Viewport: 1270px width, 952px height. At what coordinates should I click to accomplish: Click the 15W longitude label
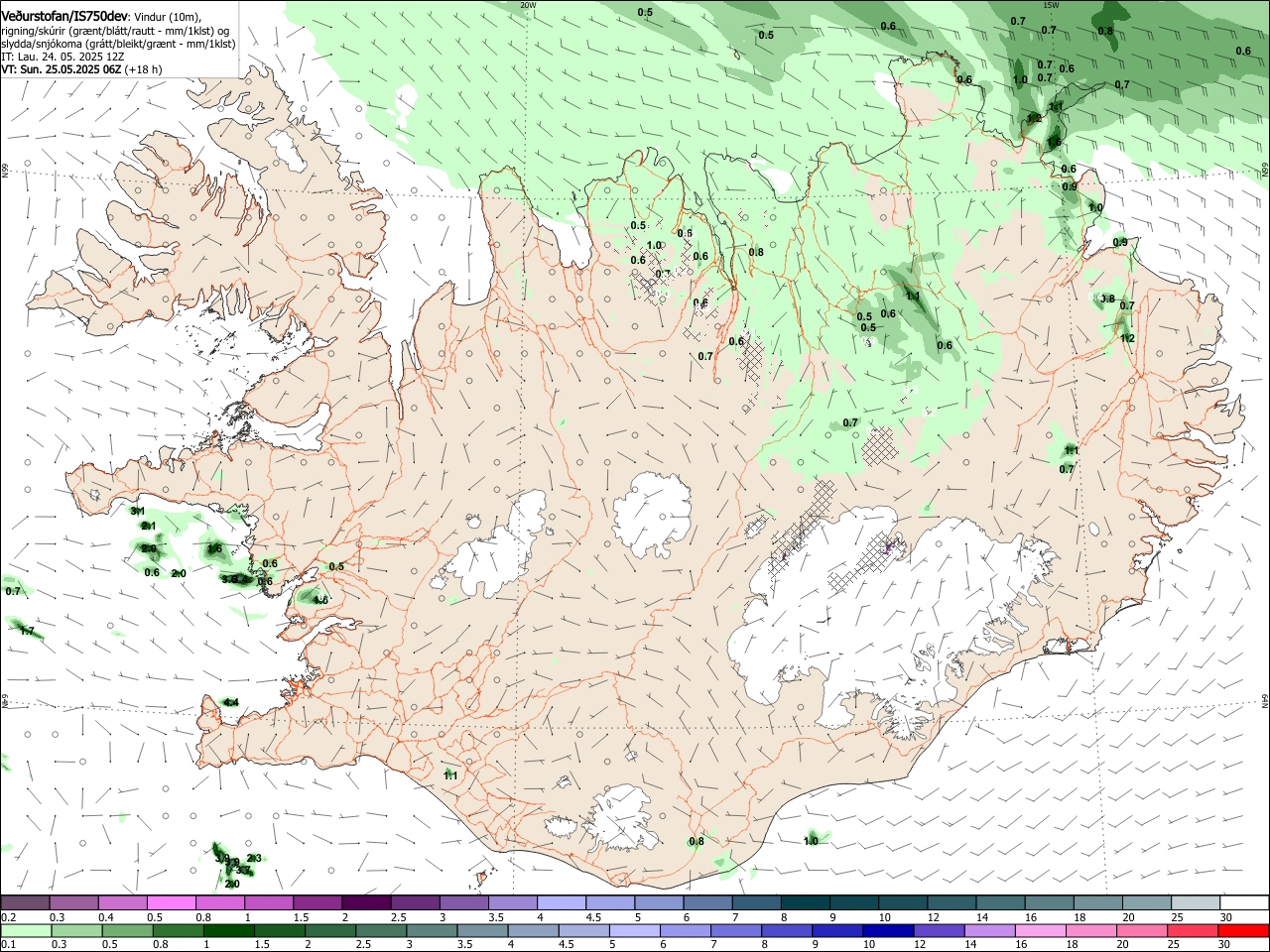pyautogui.click(x=1051, y=5)
